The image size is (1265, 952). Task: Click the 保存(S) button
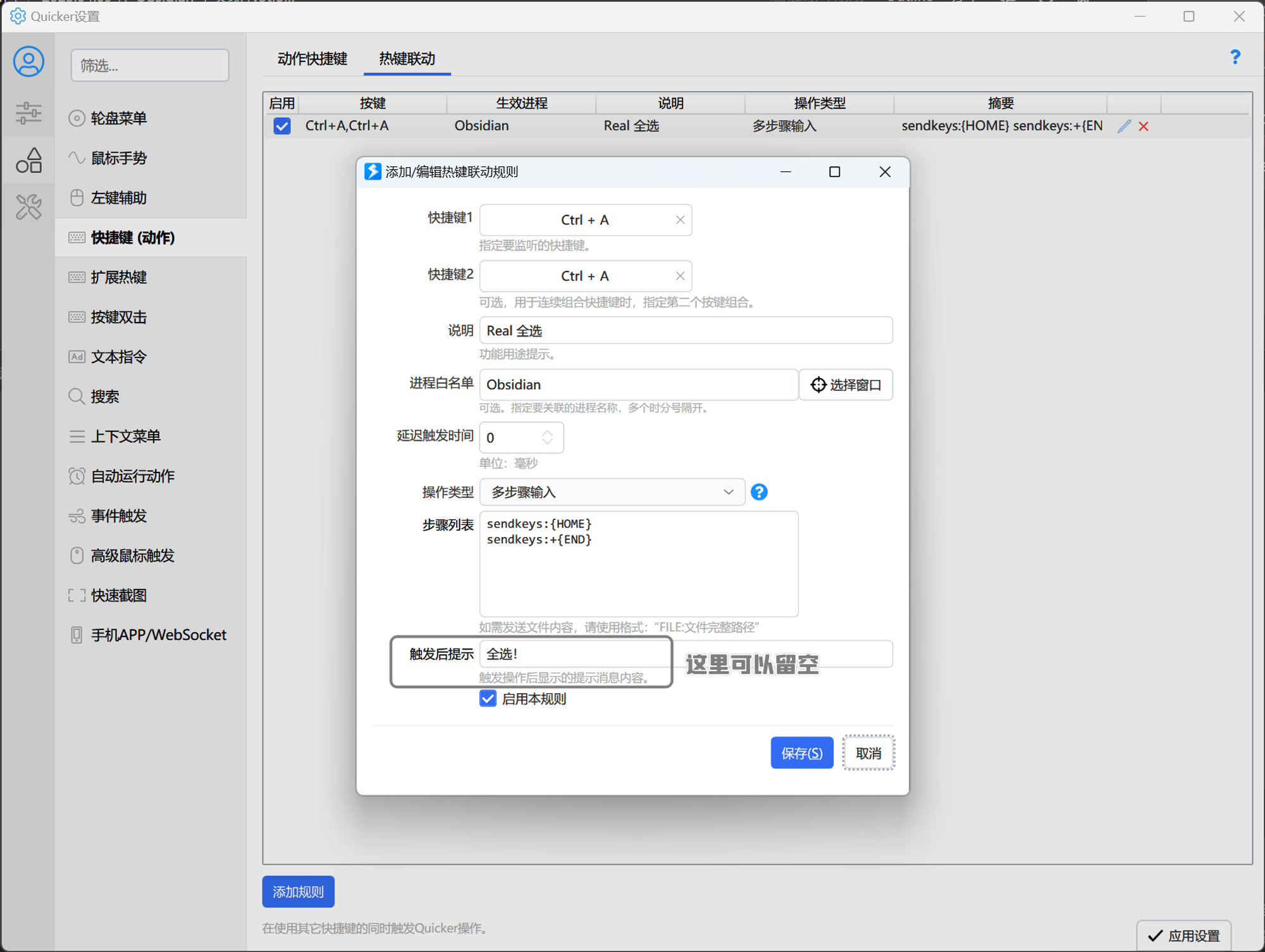pos(801,753)
